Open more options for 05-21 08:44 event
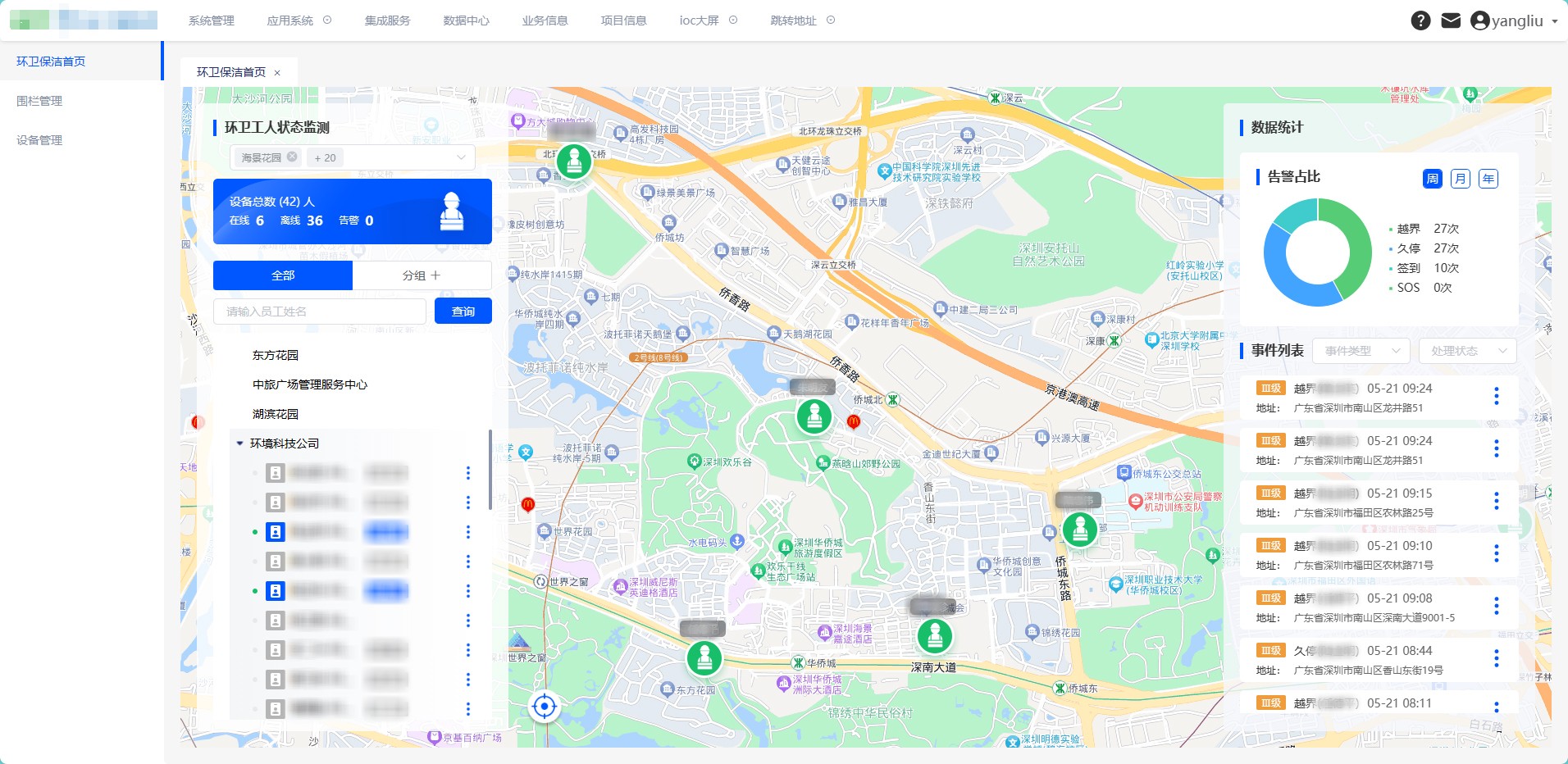1568x764 pixels. pos(1497,658)
